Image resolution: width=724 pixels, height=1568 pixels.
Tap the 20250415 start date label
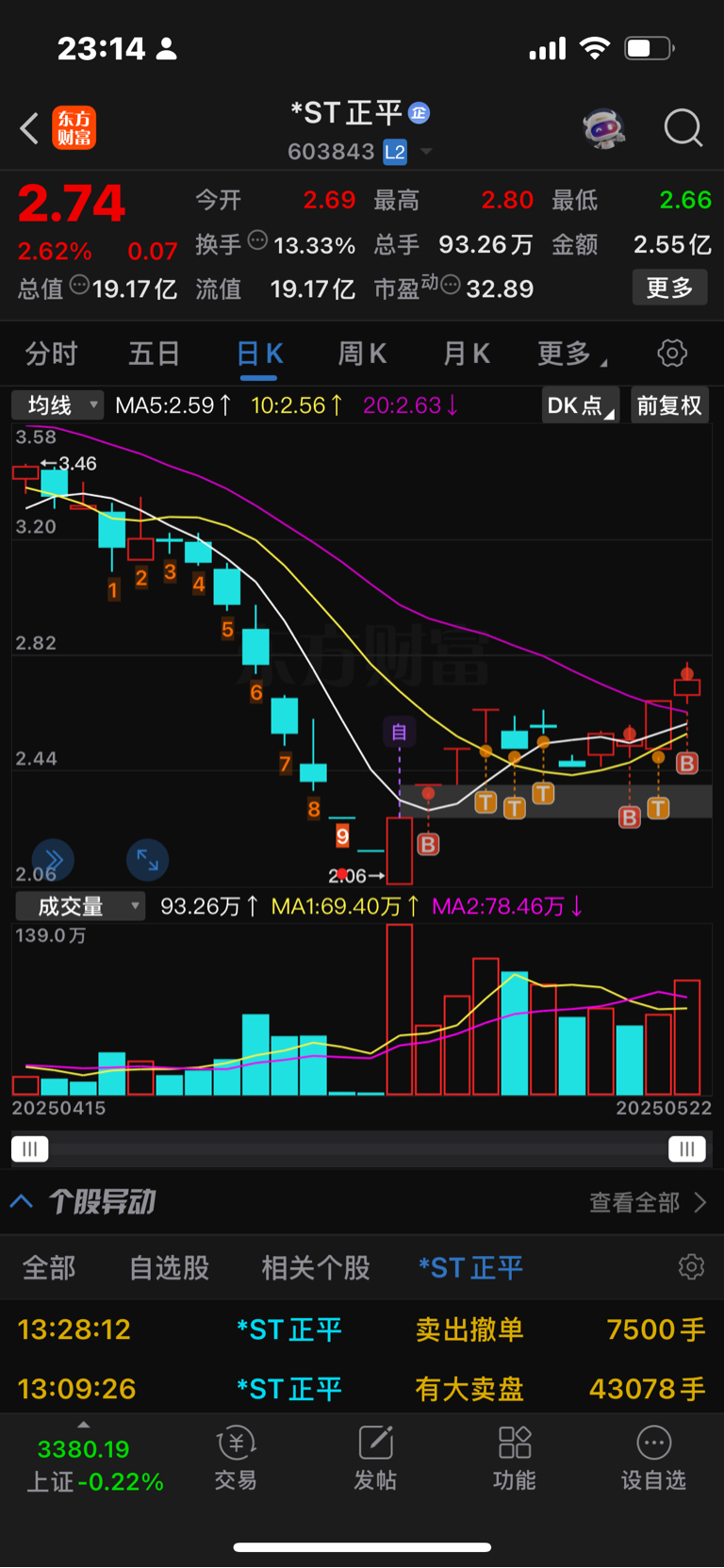[58, 1108]
